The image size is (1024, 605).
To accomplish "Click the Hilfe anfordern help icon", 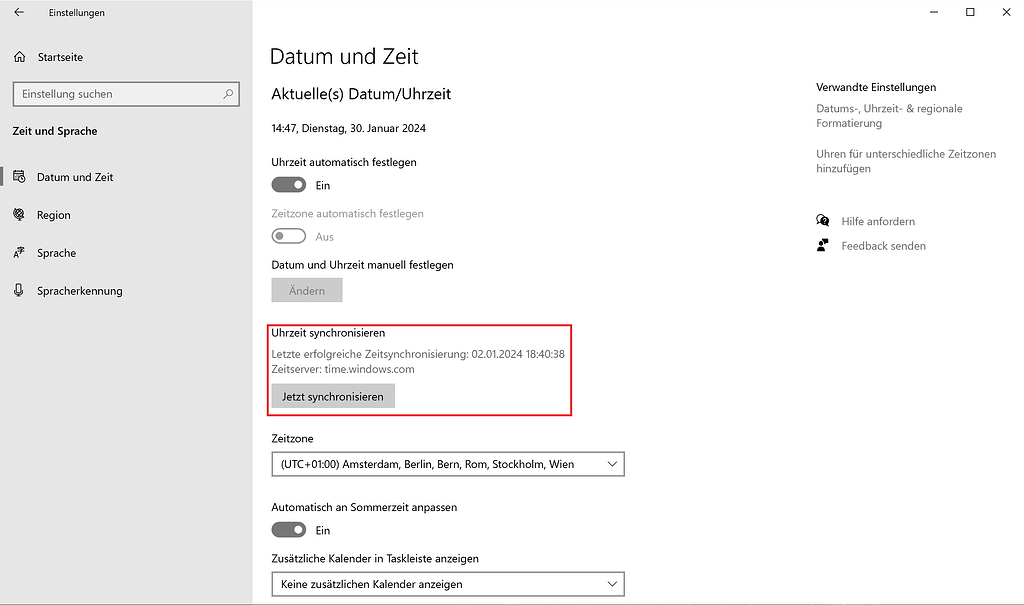I will pos(822,220).
